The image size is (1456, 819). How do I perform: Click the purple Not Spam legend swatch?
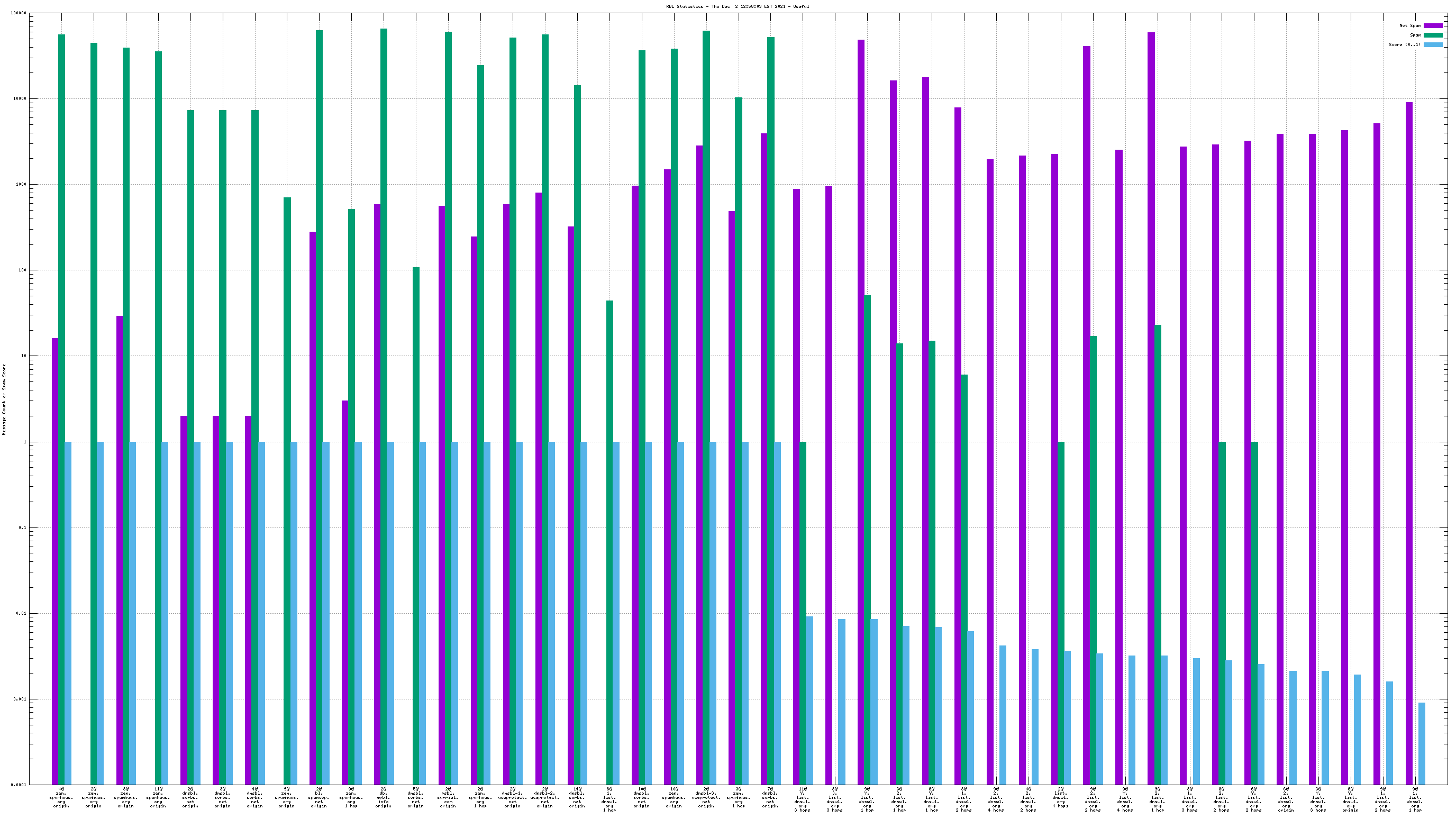pyautogui.click(x=1433, y=25)
